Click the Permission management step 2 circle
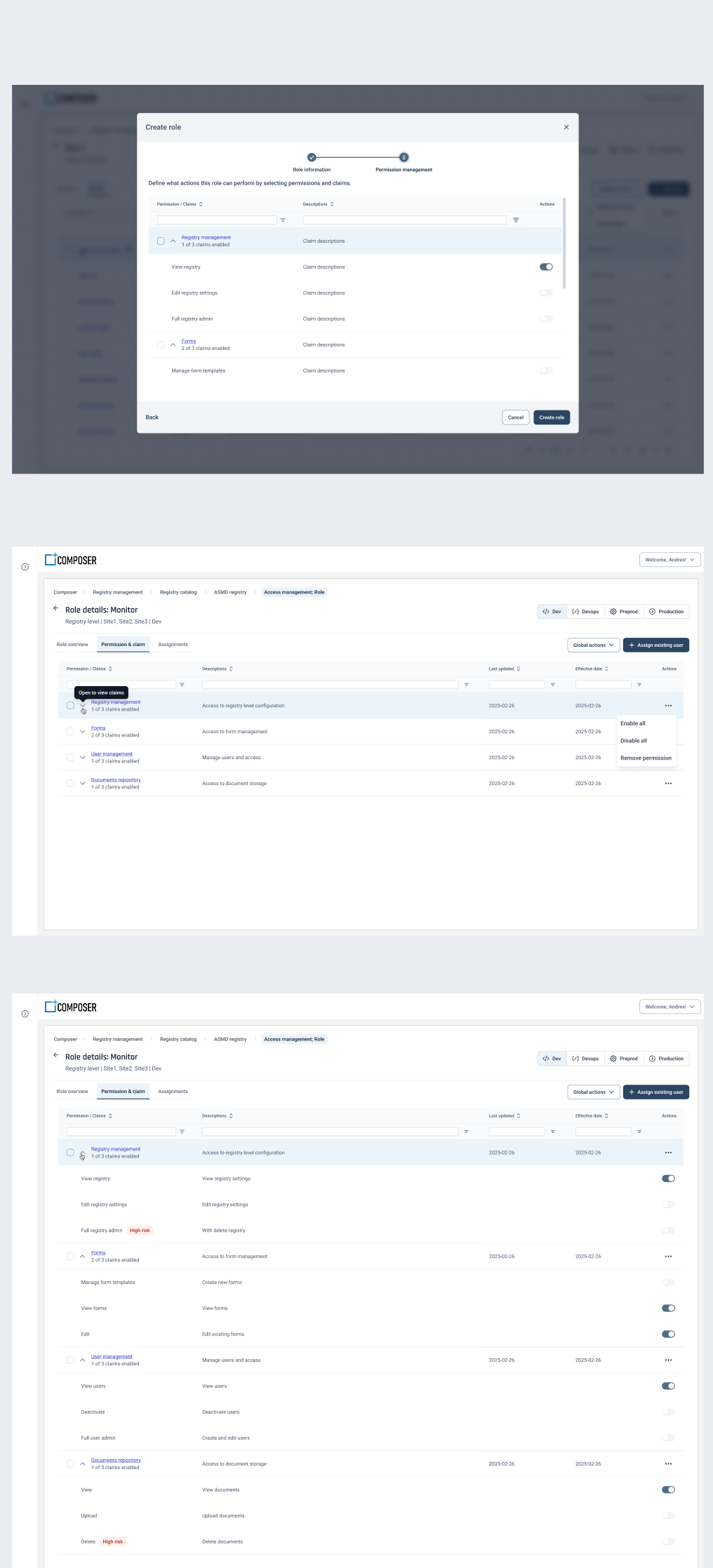The image size is (713, 1568). pyautogui.click(x=404, y=157)
